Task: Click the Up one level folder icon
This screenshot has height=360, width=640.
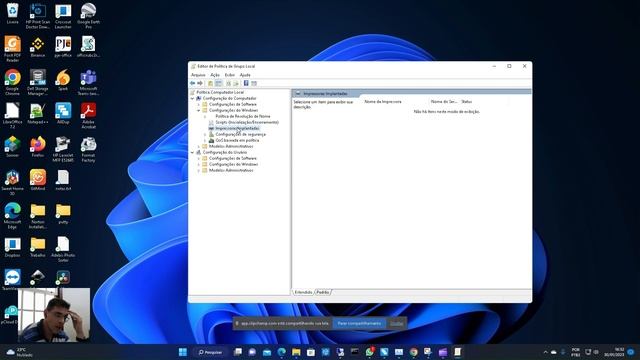Action: (x=211, y=83)
